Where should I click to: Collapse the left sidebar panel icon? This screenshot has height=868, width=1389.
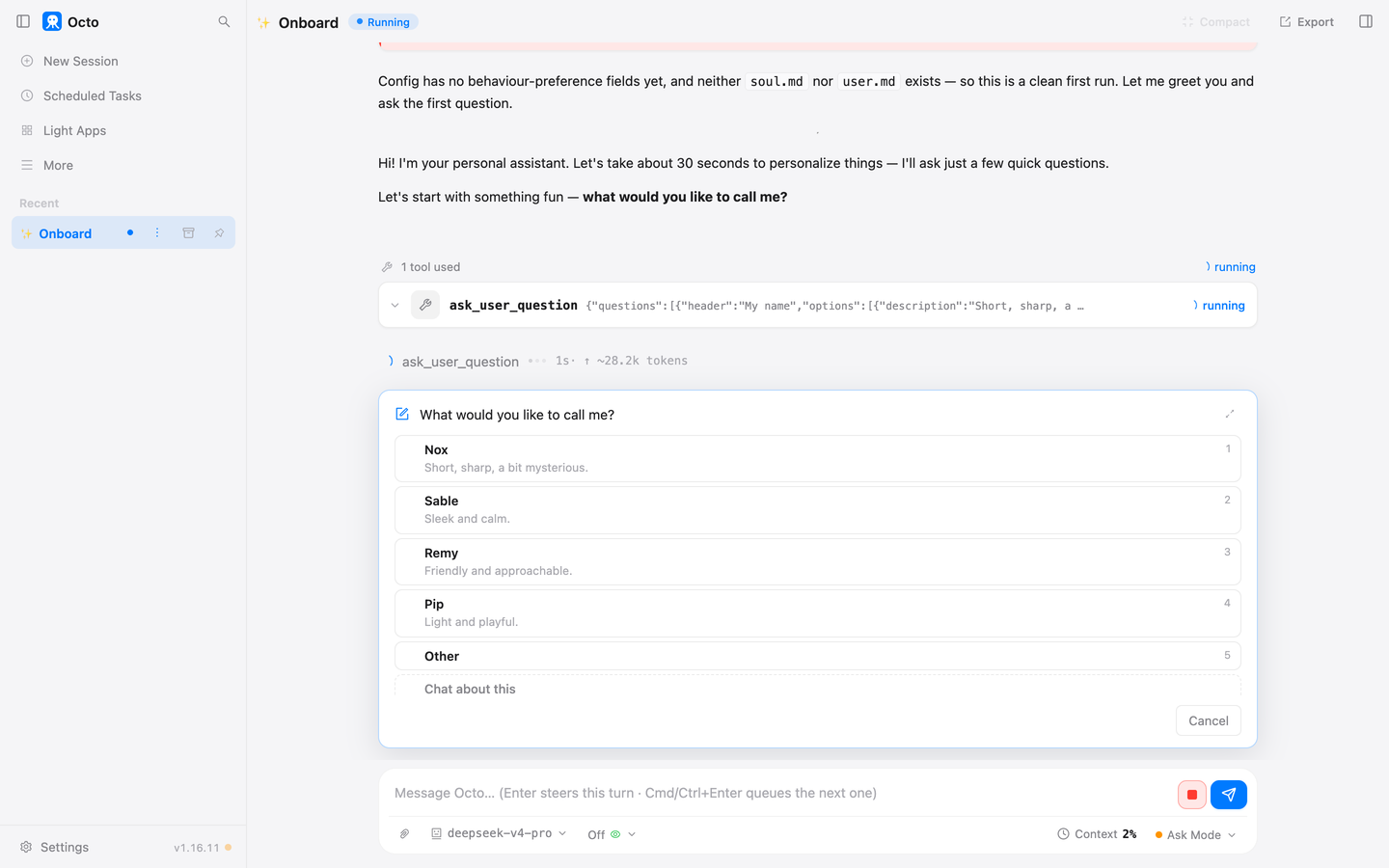tap(23, 21)
